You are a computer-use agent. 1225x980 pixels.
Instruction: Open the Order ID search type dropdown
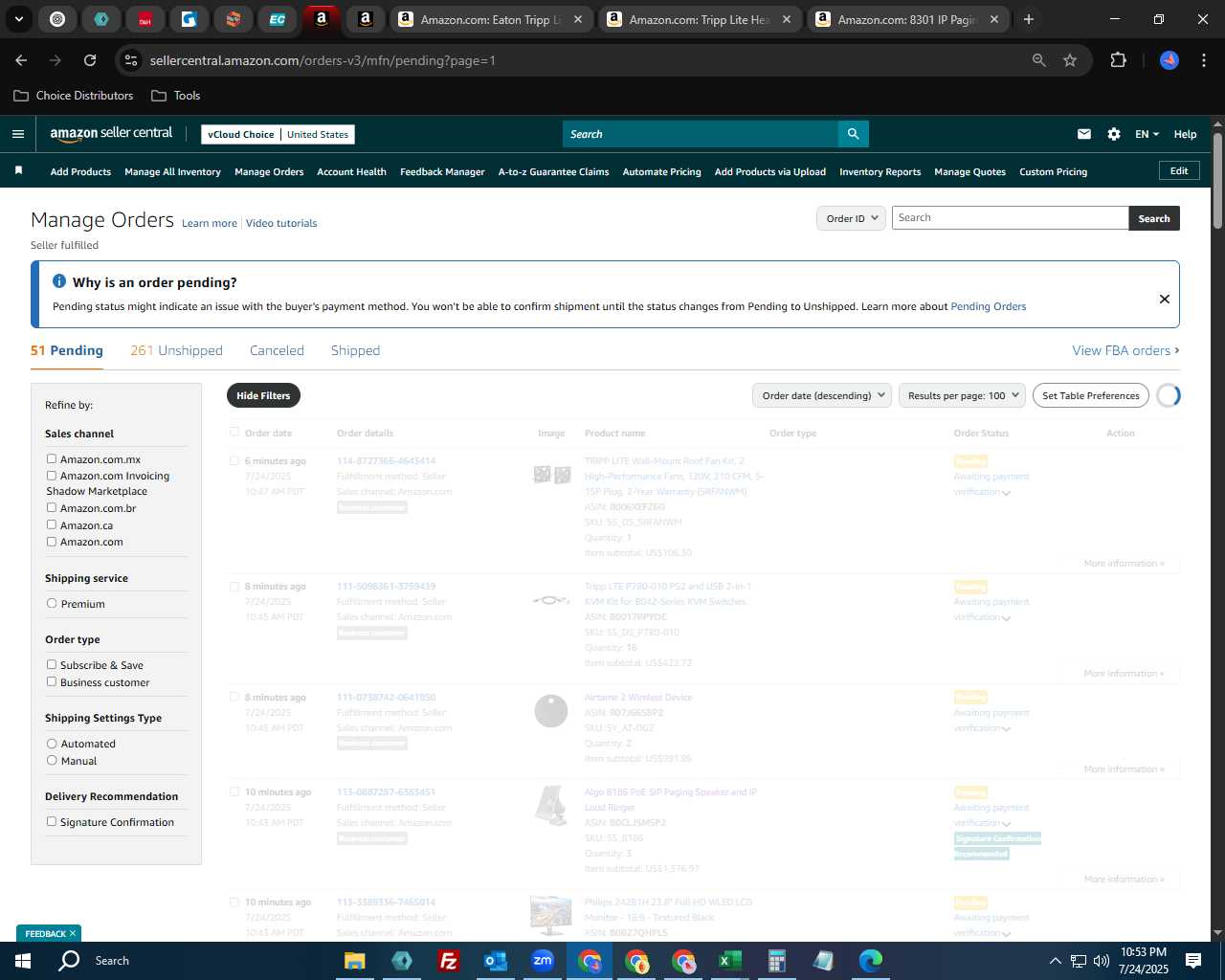(x=851, y=218)
